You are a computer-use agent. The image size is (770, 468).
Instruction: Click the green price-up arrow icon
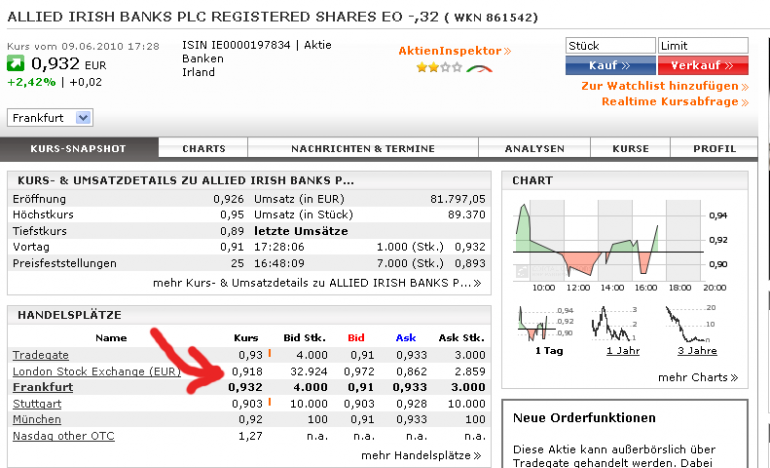click(15, 63)
